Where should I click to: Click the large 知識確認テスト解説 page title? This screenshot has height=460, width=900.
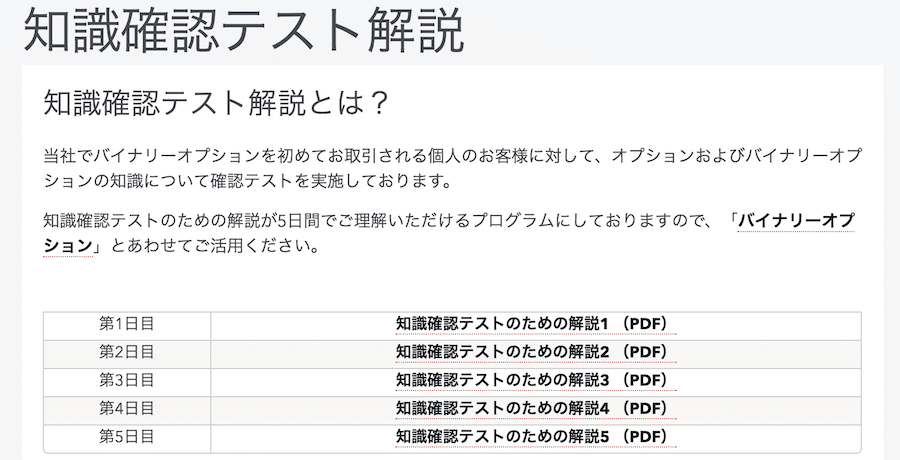[x=244, y=30]
